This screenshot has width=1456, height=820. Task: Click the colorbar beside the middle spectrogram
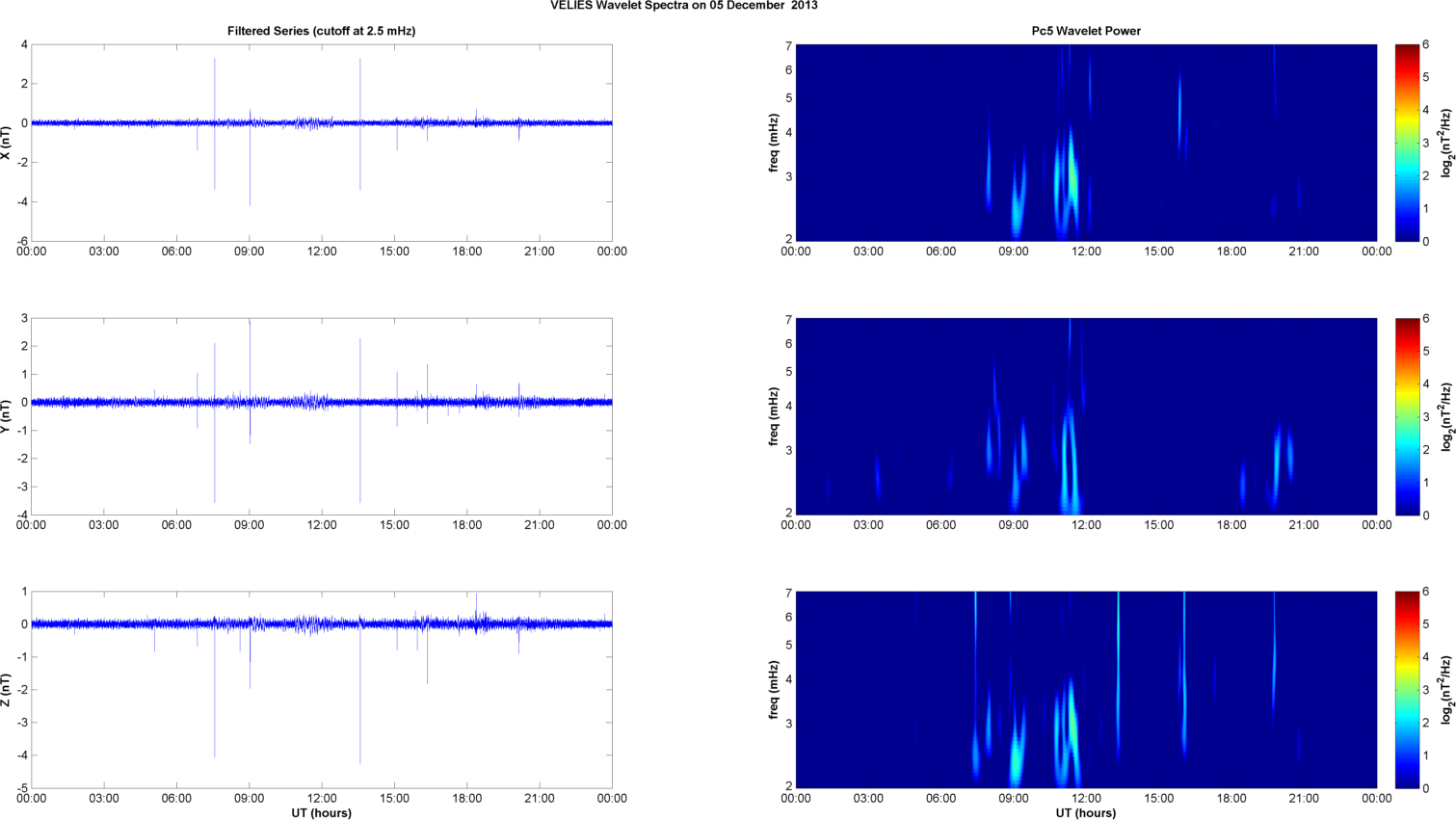click(1407, 416)
